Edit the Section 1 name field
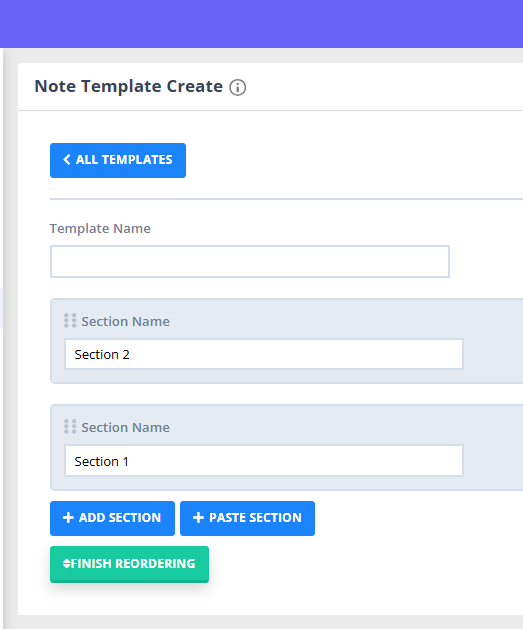This screenshot has height=629, width=523. (x=264, y=461)
